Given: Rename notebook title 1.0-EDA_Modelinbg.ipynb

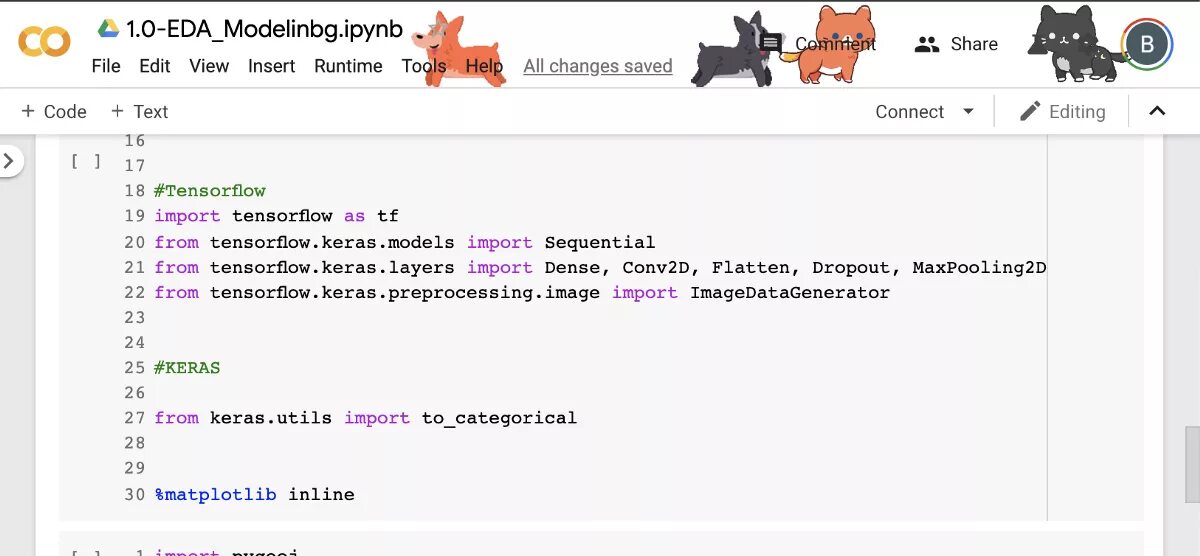Looking at the screenshot, I should [x=264, y=29].
